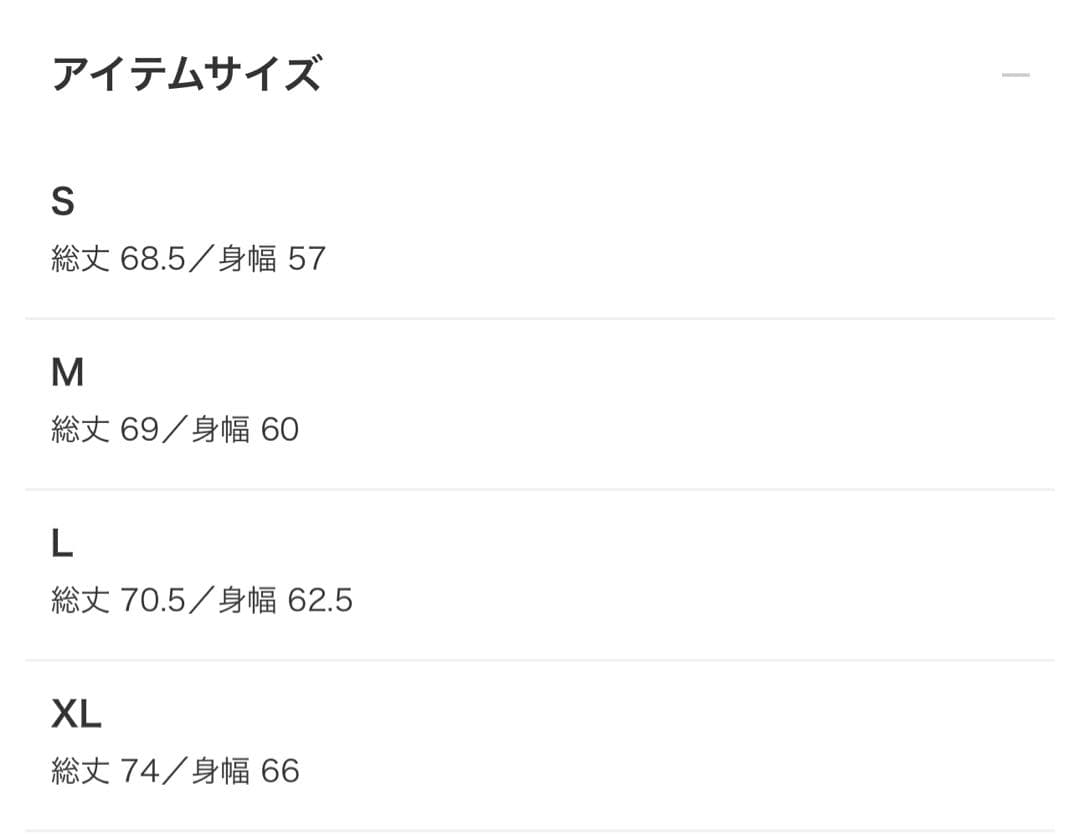Screen dimensions: 1080x836
Task: Click the アイテムサイズ heading
Action: [x=188, y=73]
